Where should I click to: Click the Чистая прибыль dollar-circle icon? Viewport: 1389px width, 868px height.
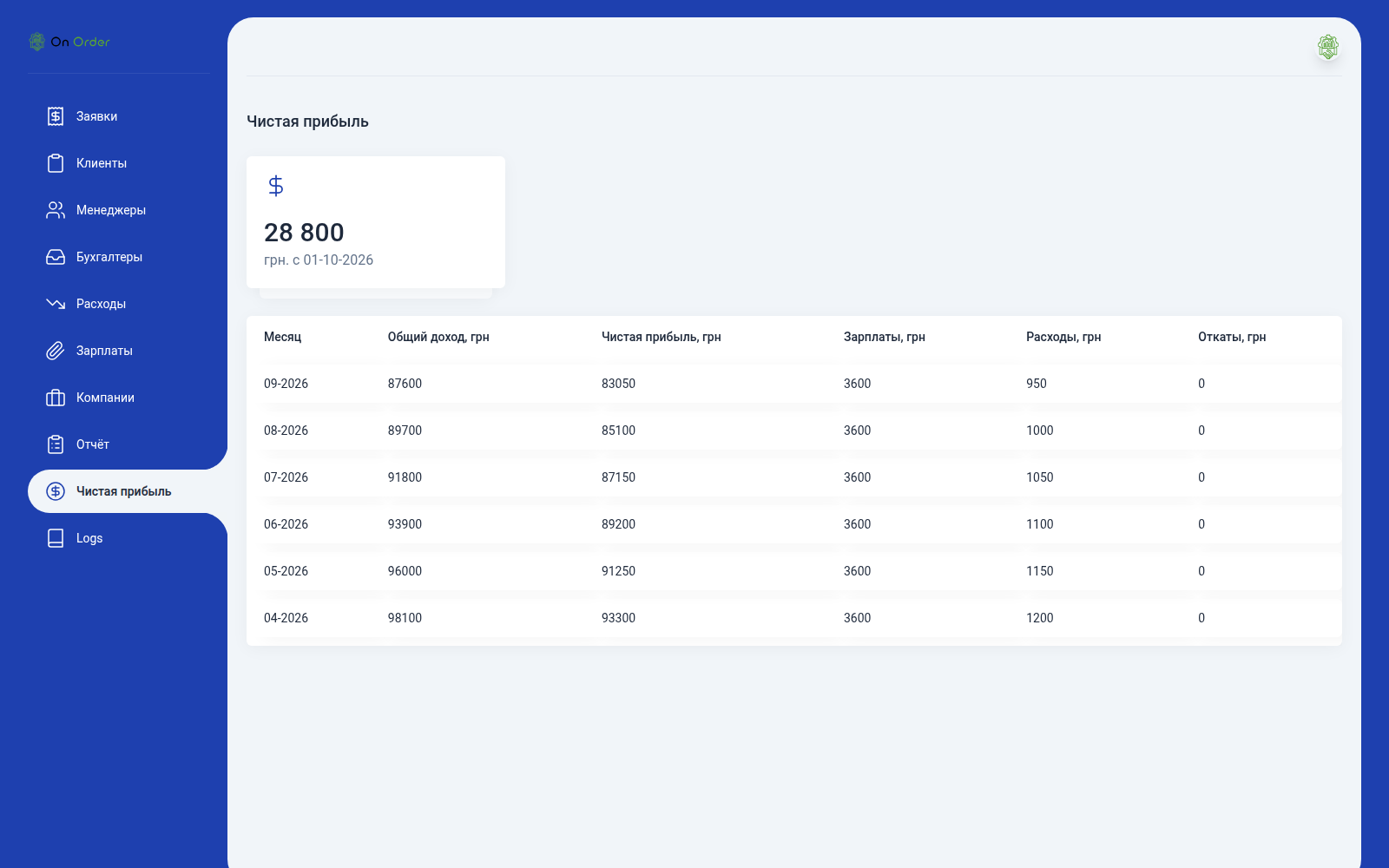pos(56,491)
